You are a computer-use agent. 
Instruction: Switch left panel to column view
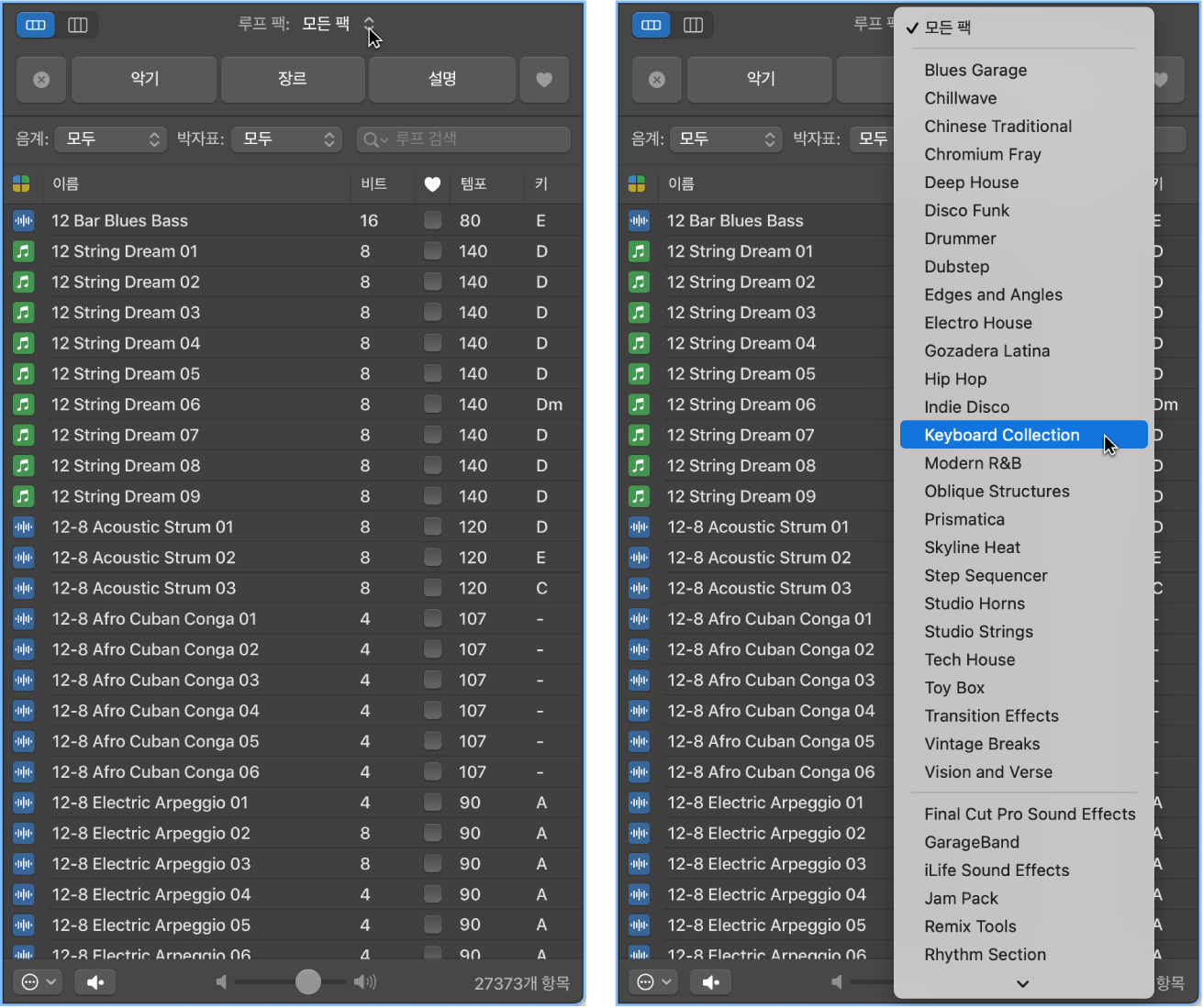tap(78, 25)
